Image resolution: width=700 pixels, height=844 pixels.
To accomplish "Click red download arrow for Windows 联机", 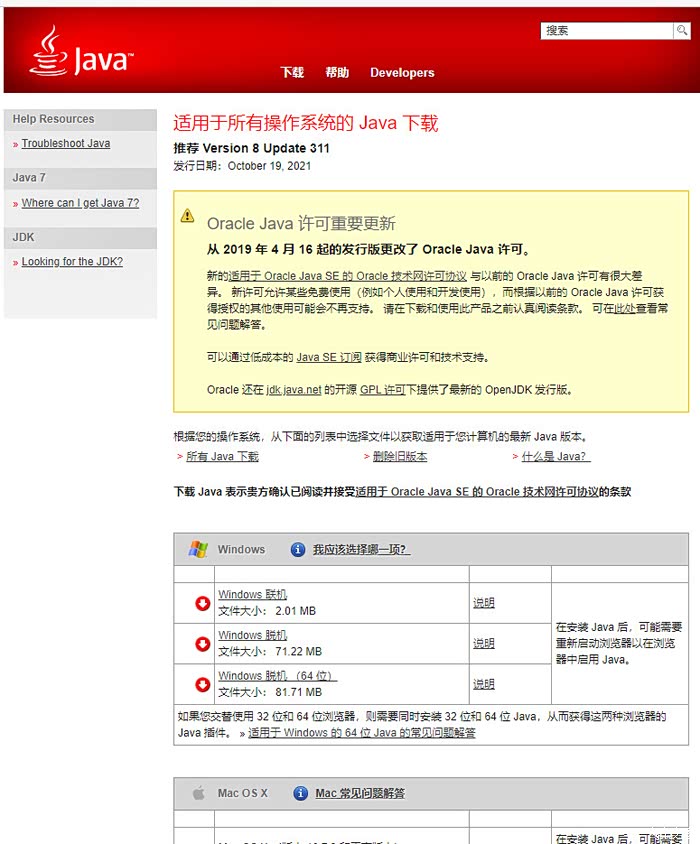I will click(x=202, y=603).
